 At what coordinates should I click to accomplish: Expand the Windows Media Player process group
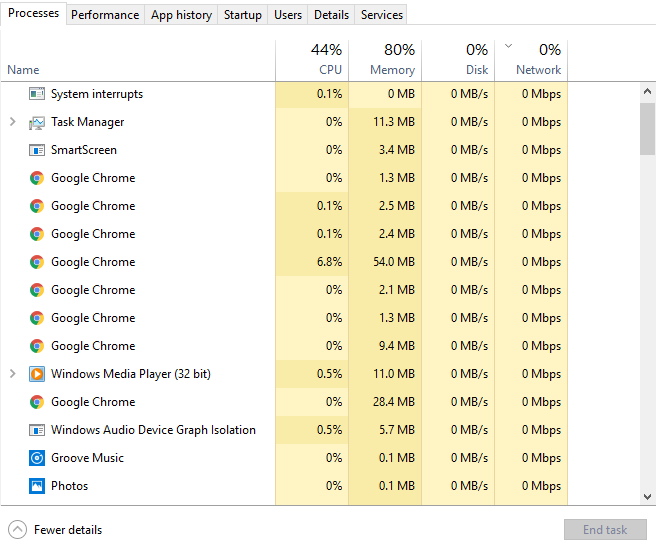click(13, 374)
